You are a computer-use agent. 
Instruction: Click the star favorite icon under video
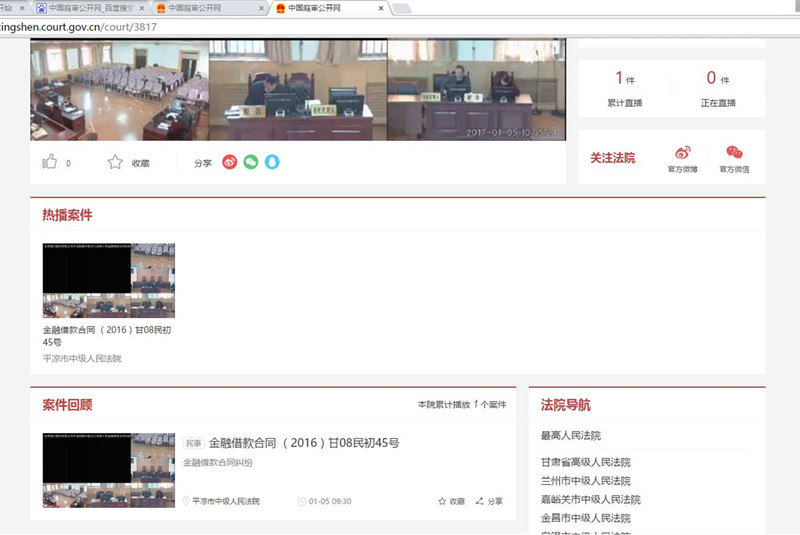115,162
